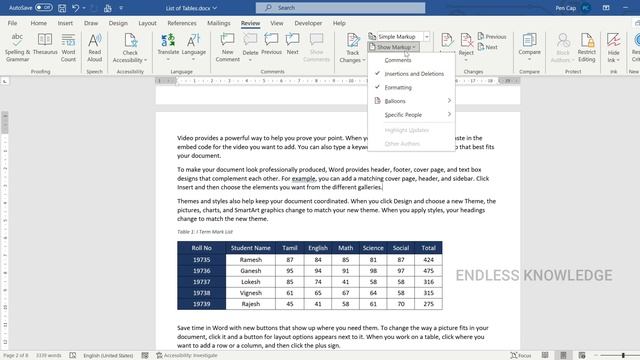Switch to Read Mode view in status bar
Image resolution: width=640 pixels, height=360 pixels.
(545, 356)
